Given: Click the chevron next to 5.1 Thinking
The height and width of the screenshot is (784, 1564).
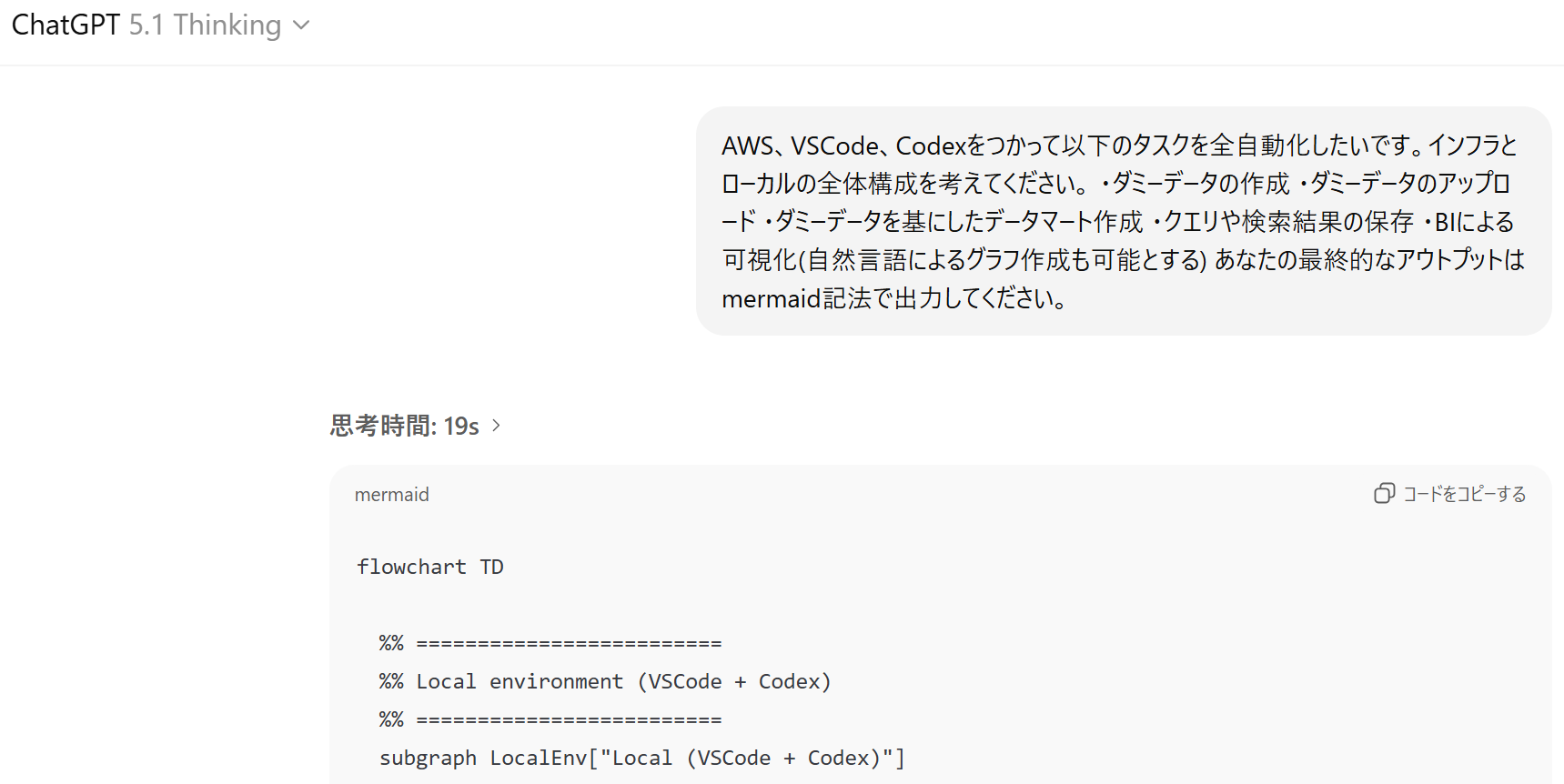Looking at the screenshot, I should 301,25.
